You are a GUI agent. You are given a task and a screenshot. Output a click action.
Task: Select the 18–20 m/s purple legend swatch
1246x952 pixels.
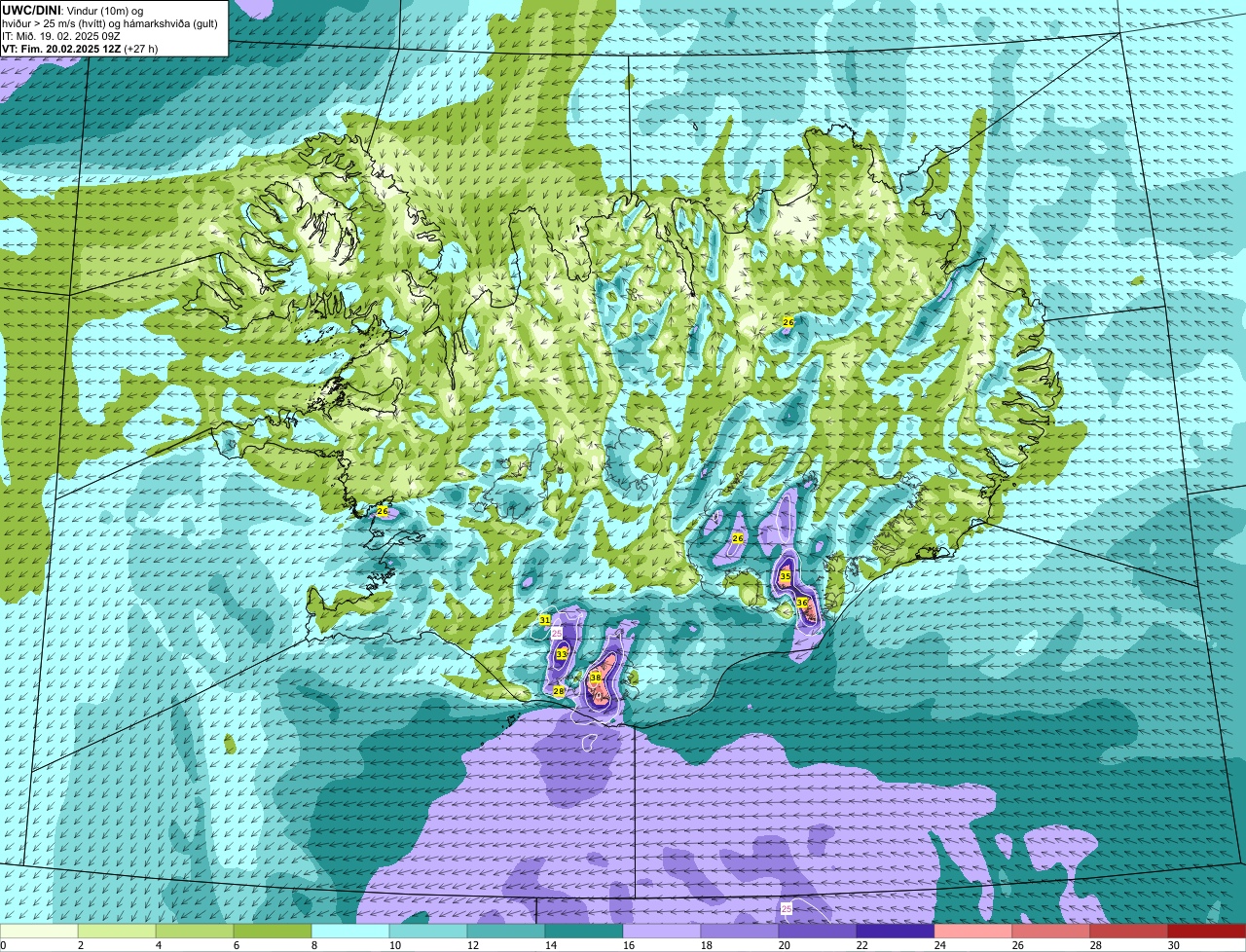point(740,932)
